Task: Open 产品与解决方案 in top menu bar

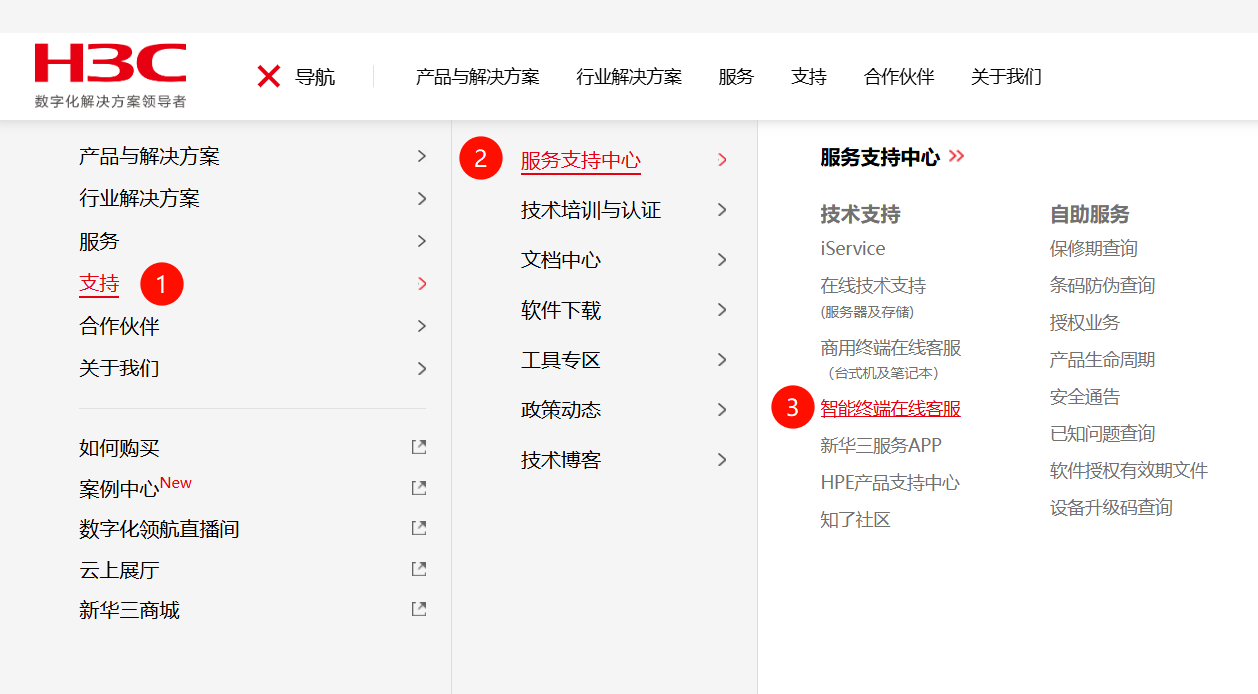Action: [477, 77]
